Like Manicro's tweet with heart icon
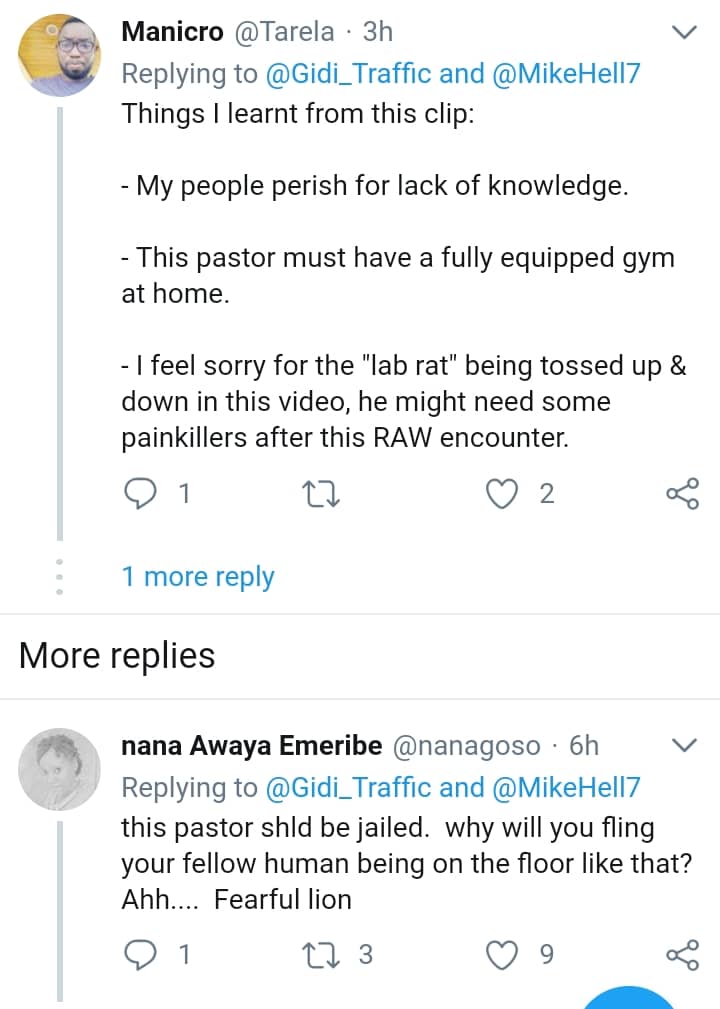The height and width of the screenshot is (1009, 720). tap(500, 494)
